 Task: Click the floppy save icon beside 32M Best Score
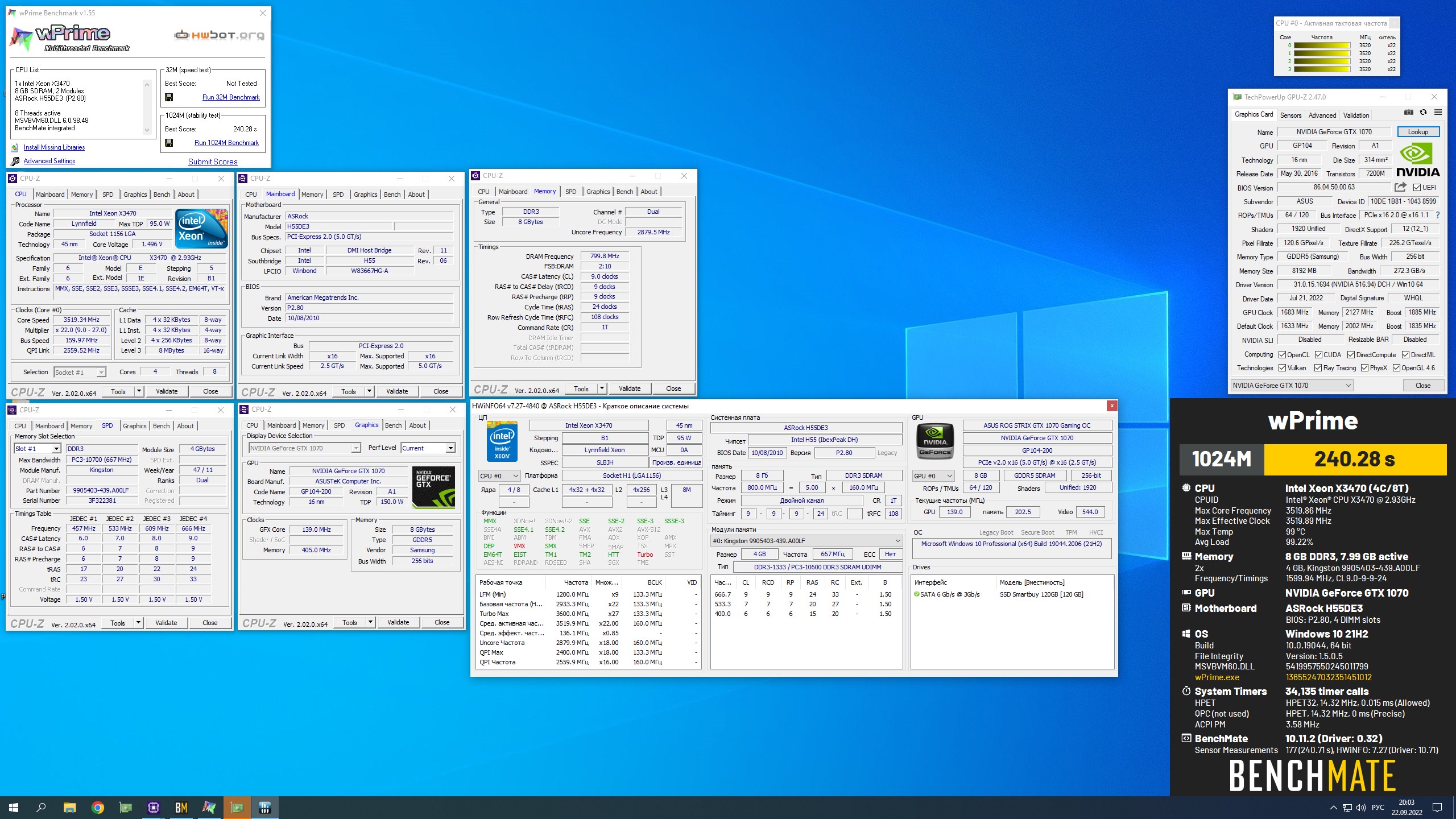tap(169, 97)
